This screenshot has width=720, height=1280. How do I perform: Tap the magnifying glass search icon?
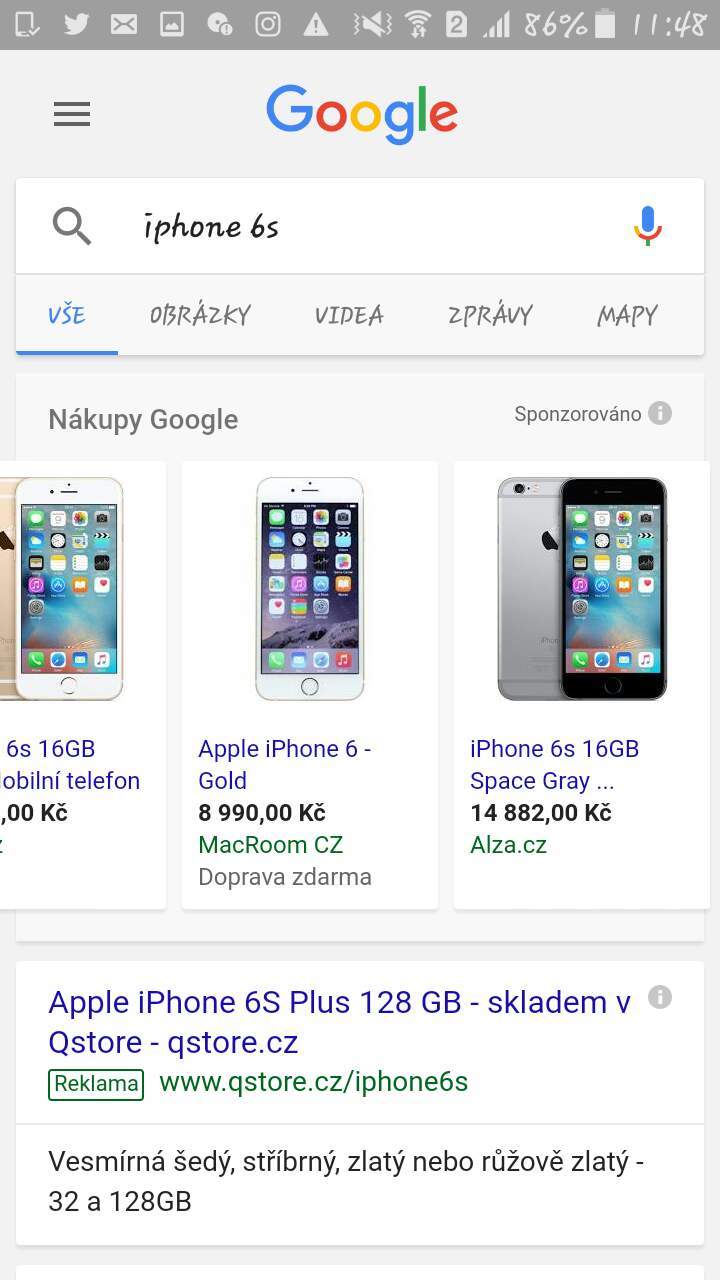(72, 227)
